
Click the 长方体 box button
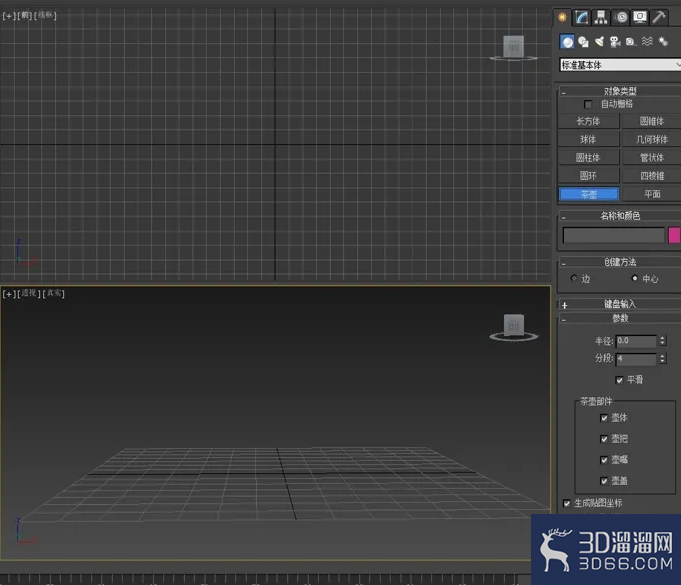[x=588, y=121]
